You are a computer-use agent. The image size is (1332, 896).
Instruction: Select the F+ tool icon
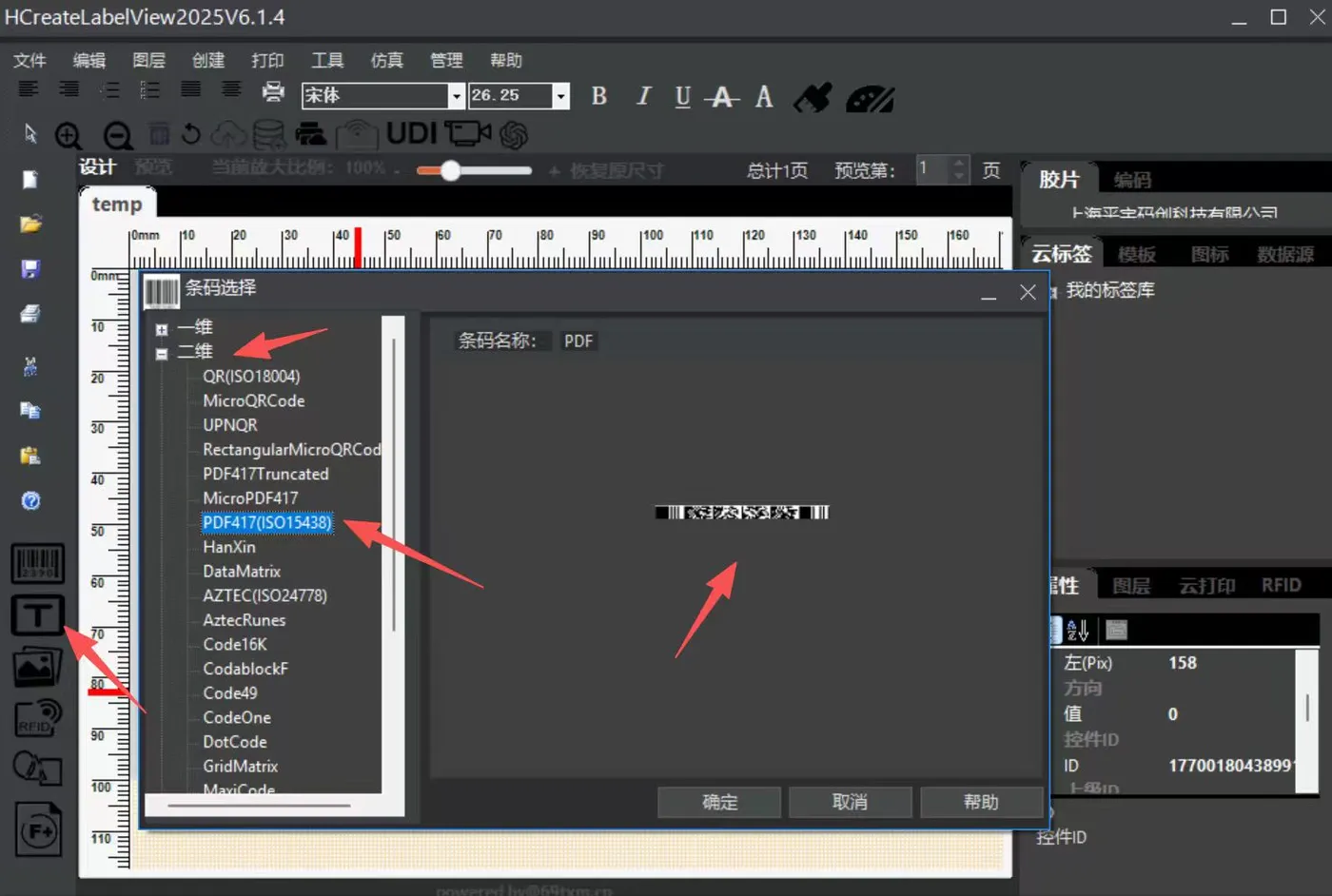[39, 830]
